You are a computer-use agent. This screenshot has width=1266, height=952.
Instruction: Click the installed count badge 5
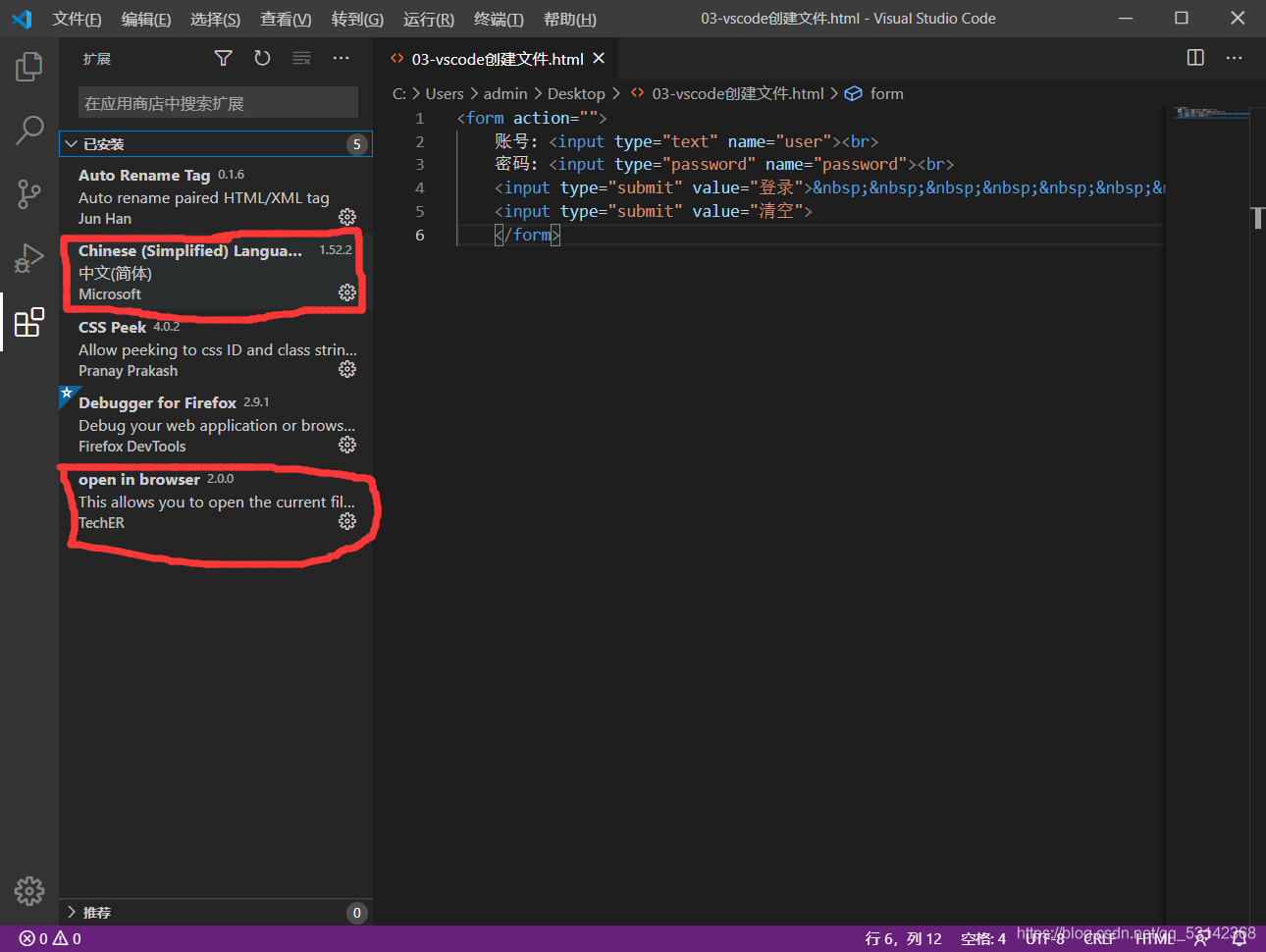point(356,144)
